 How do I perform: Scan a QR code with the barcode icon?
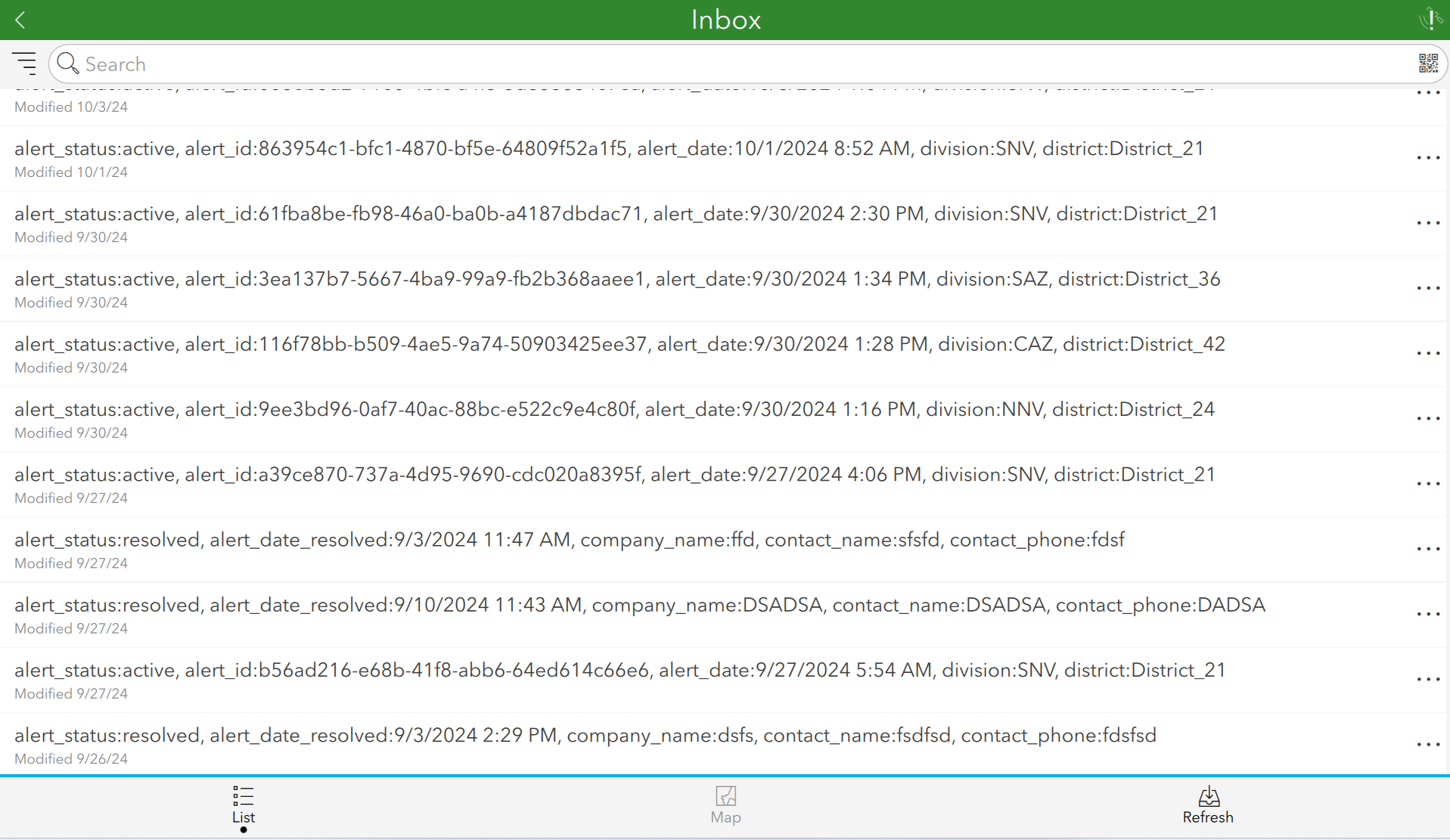point(1428,64)
